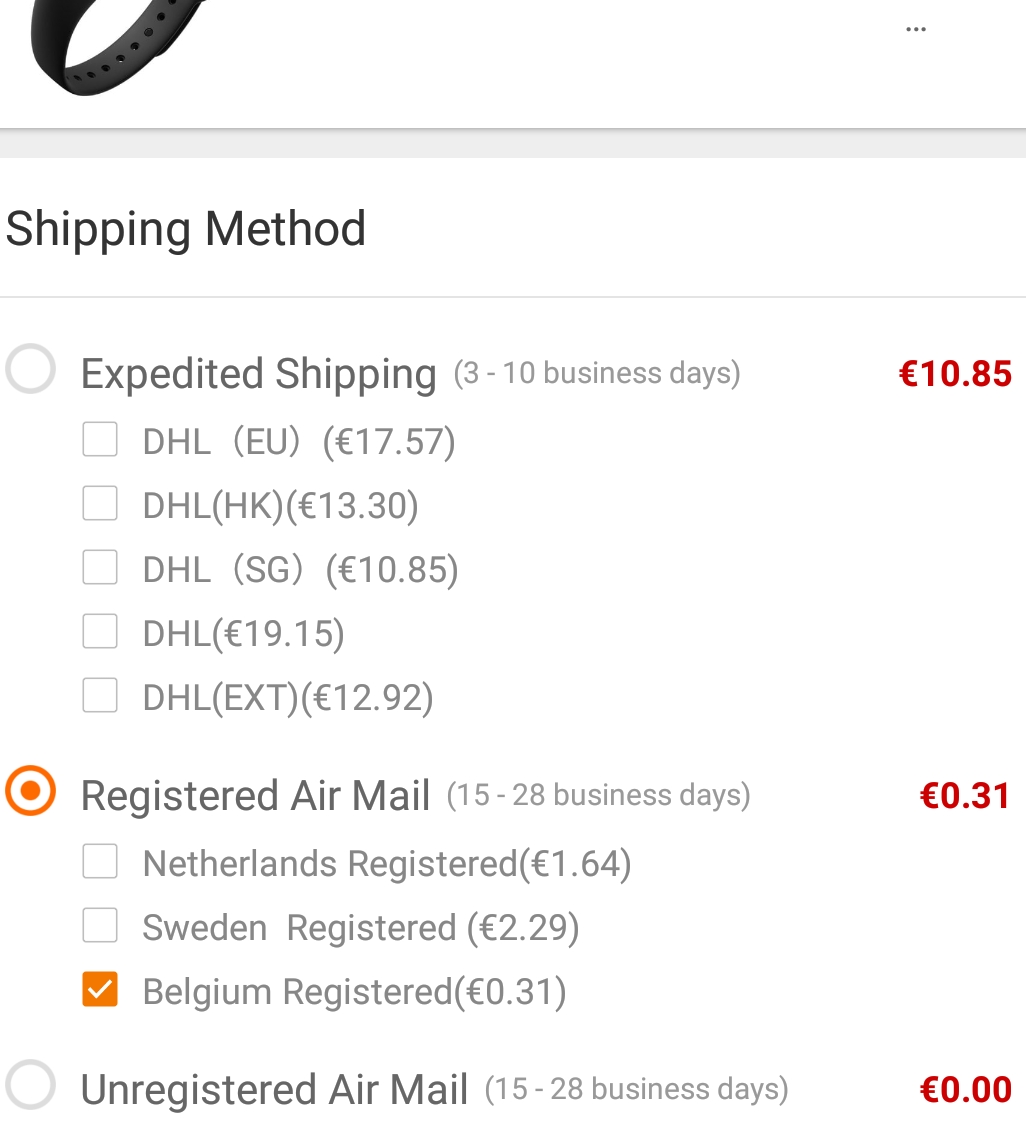Select Registered Air Mail radio button
The height and width of the screenshot is (1141, 1026).
click(x=31, y=790)
